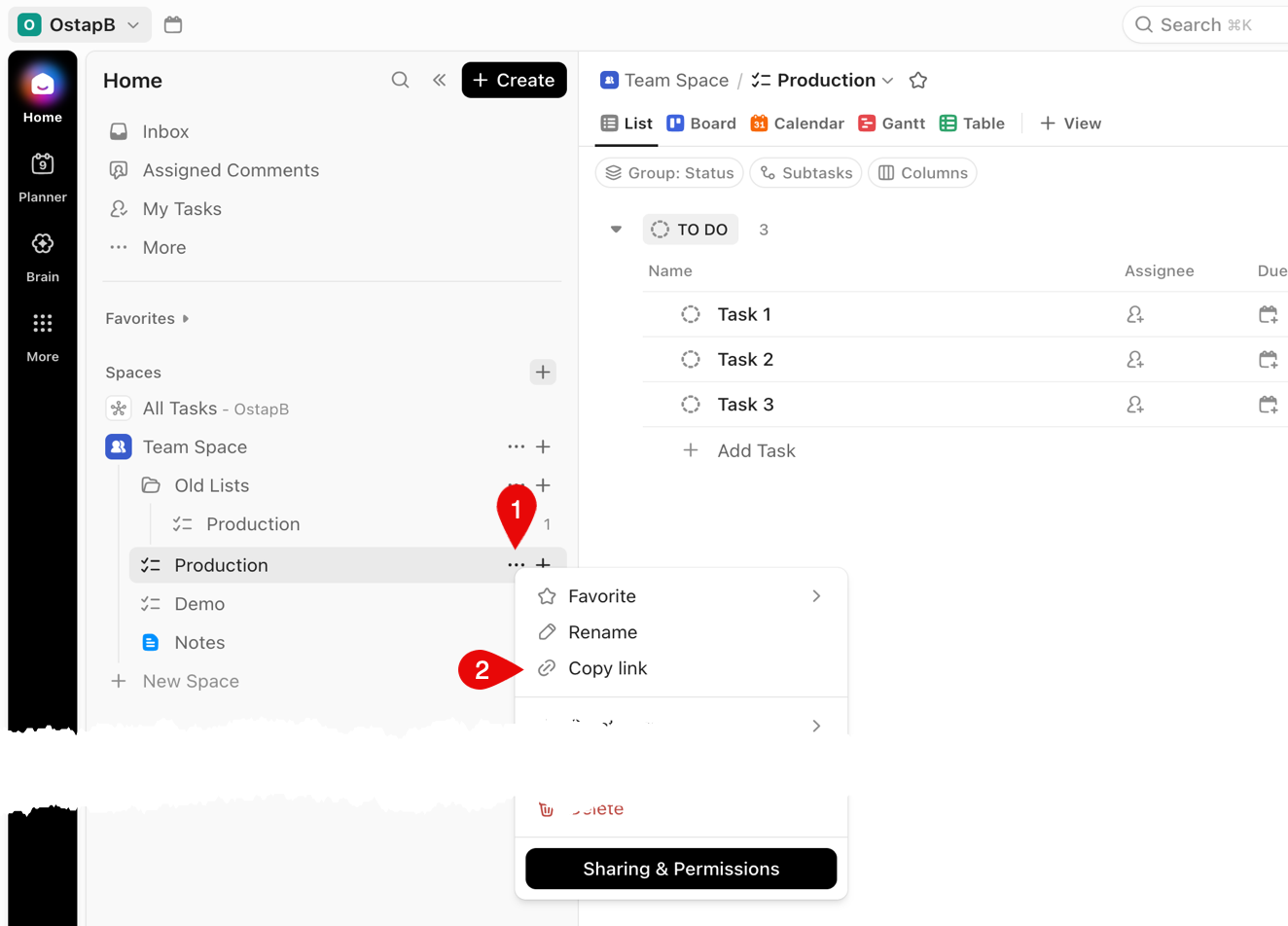The height and width of the screenshot is (926, 1288).
Task: Toggle the Subtasks filter pill
Action: 805,172
